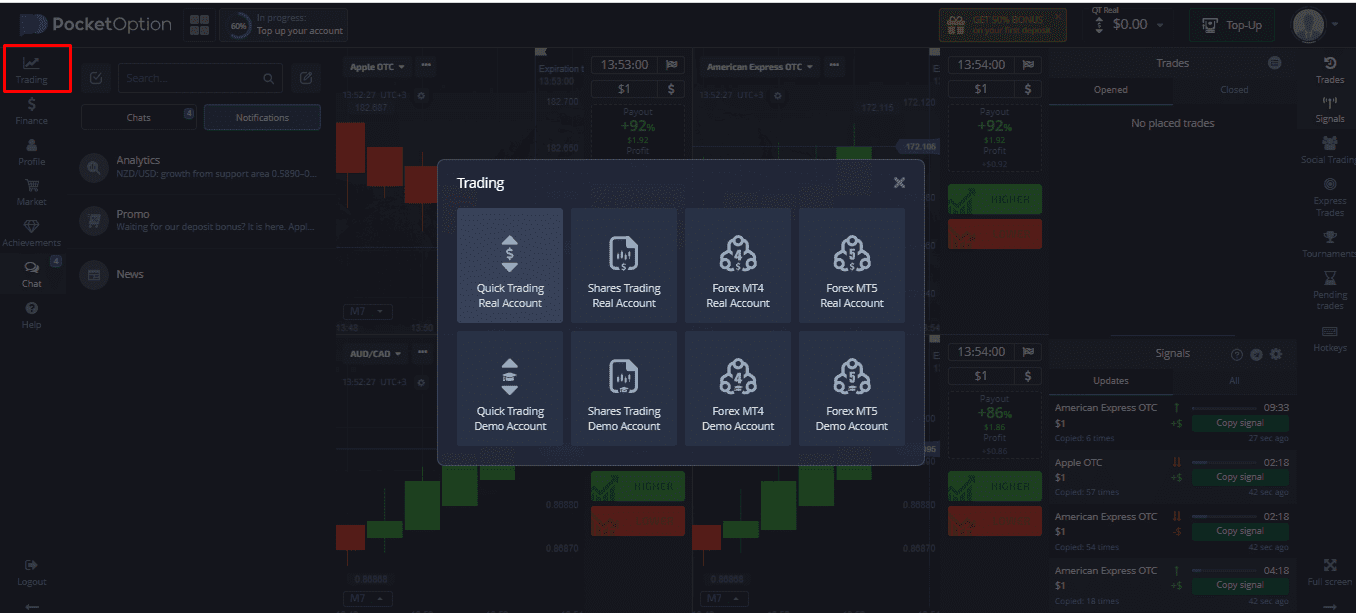Screen dimensions: 1356x613
Task: Open Express Trades in right sidebar
Action: click(x=1330, y=196)
